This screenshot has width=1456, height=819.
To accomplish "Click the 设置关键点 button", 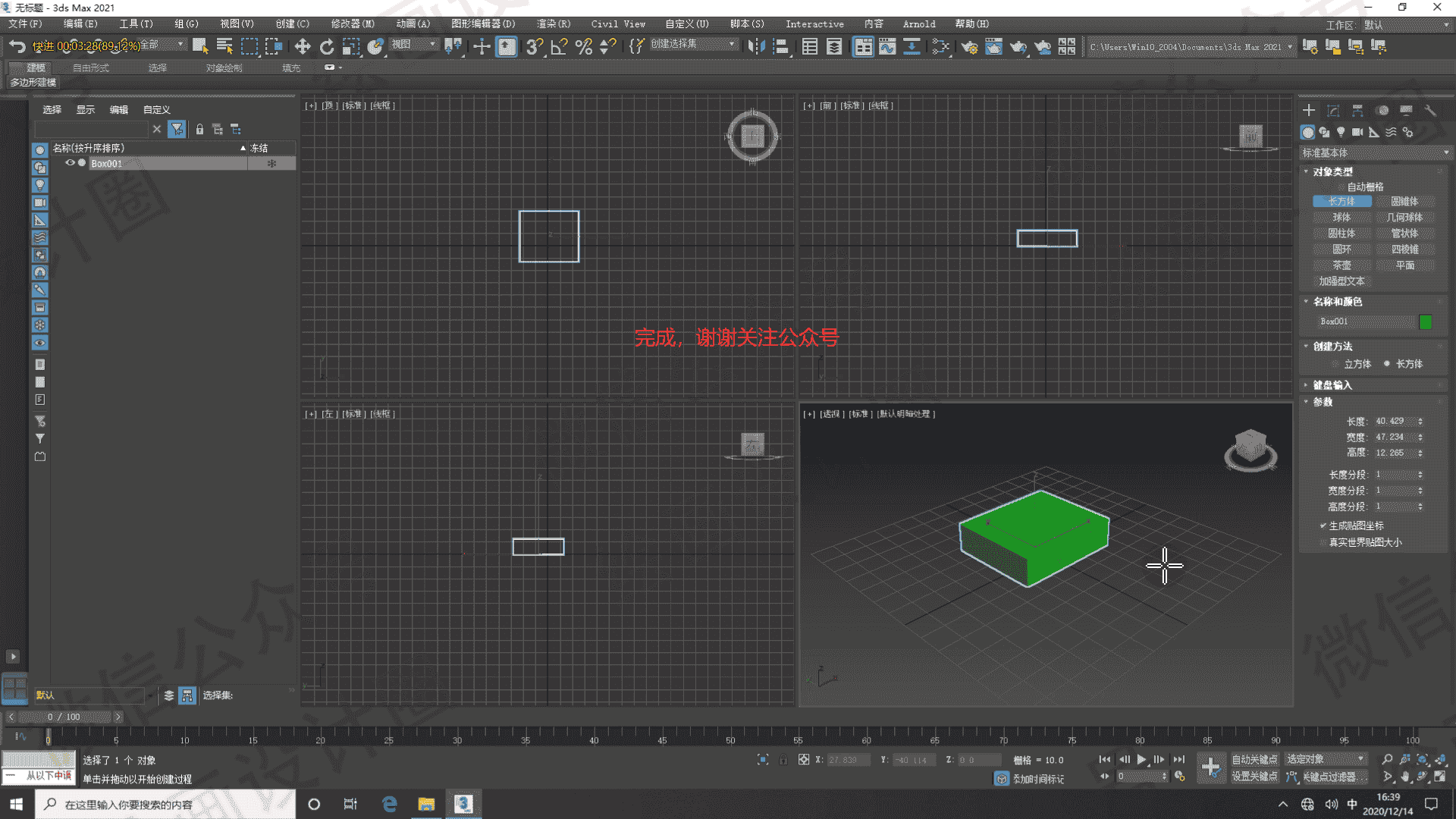I will [1254, 777].
